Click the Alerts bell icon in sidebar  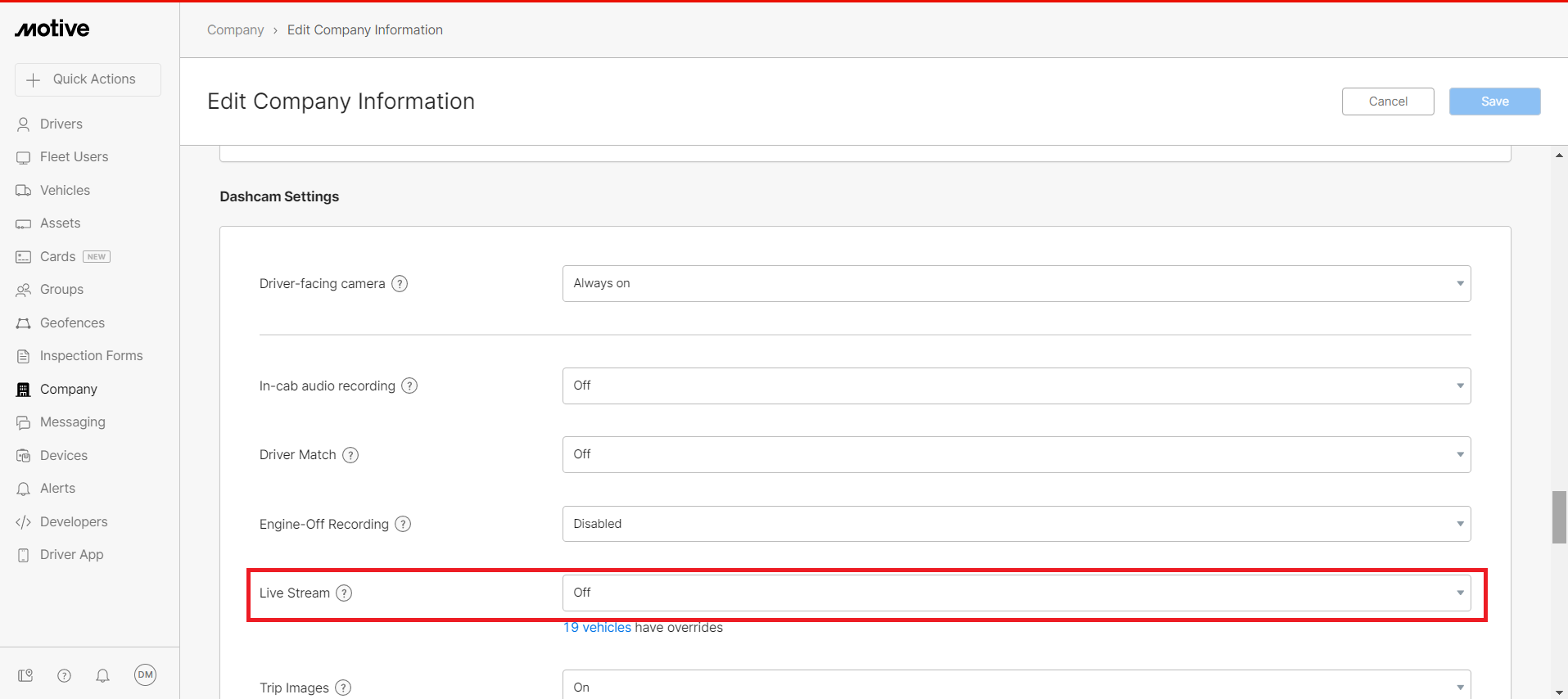tap(24, 489)
